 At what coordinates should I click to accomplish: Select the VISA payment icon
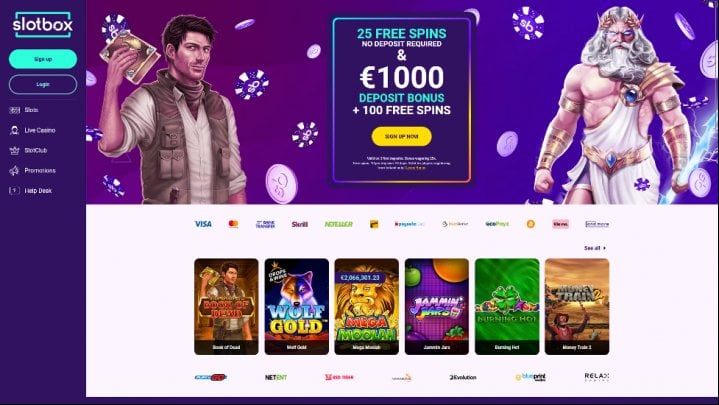coord(203,224)
